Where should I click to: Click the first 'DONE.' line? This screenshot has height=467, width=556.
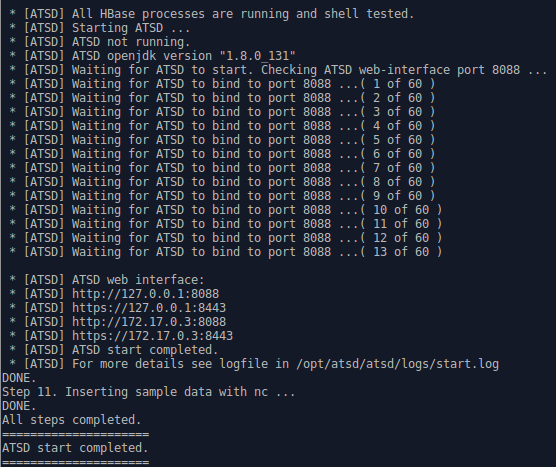click(19, 378)
